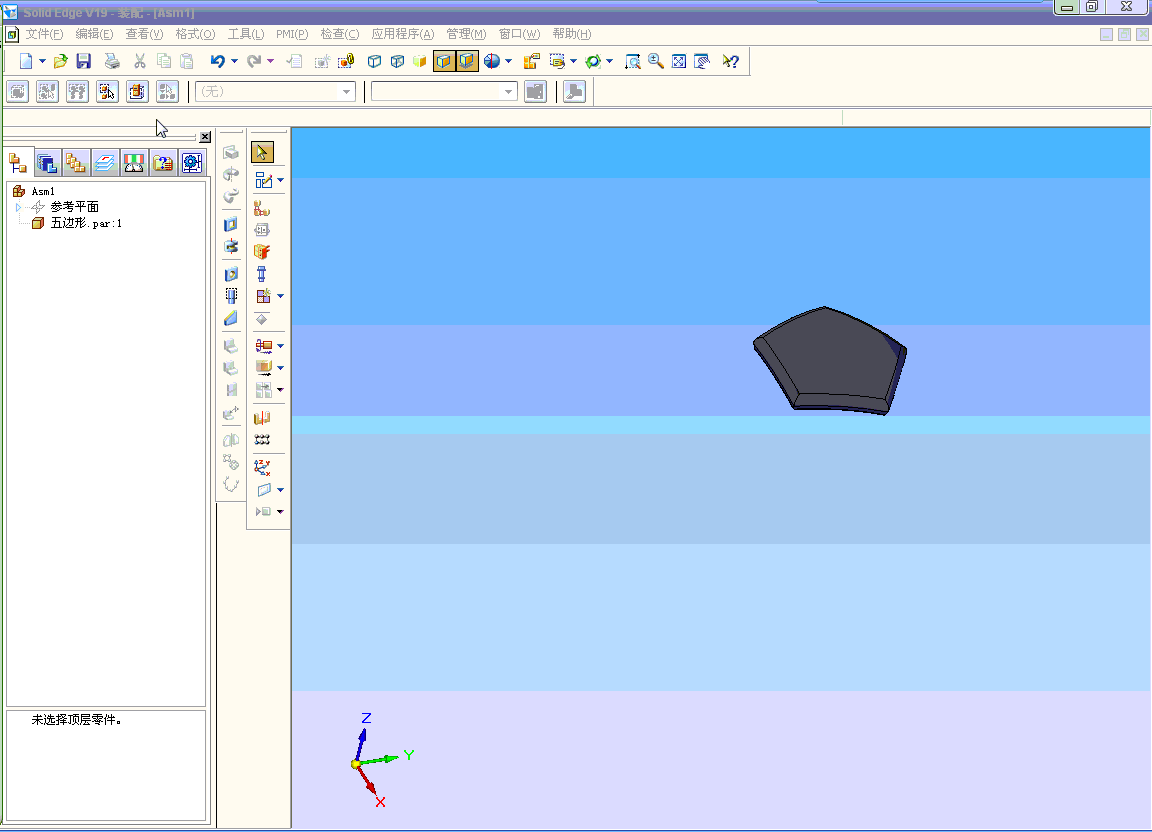Switch to the Select Tools question tab icon
This screenshot has height=832, width=1152.
[163, 162]
